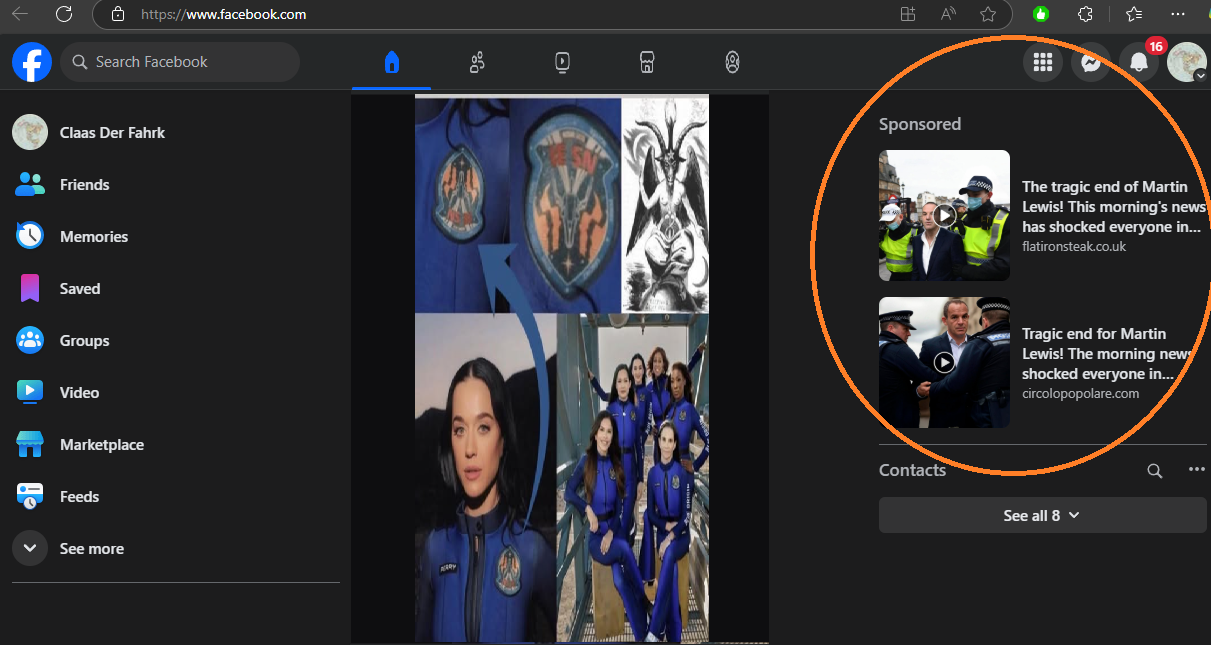This screenshot has height=645, width=1211.
Task: Open Memories from the sidebar
Action: [x=93, y=236]
